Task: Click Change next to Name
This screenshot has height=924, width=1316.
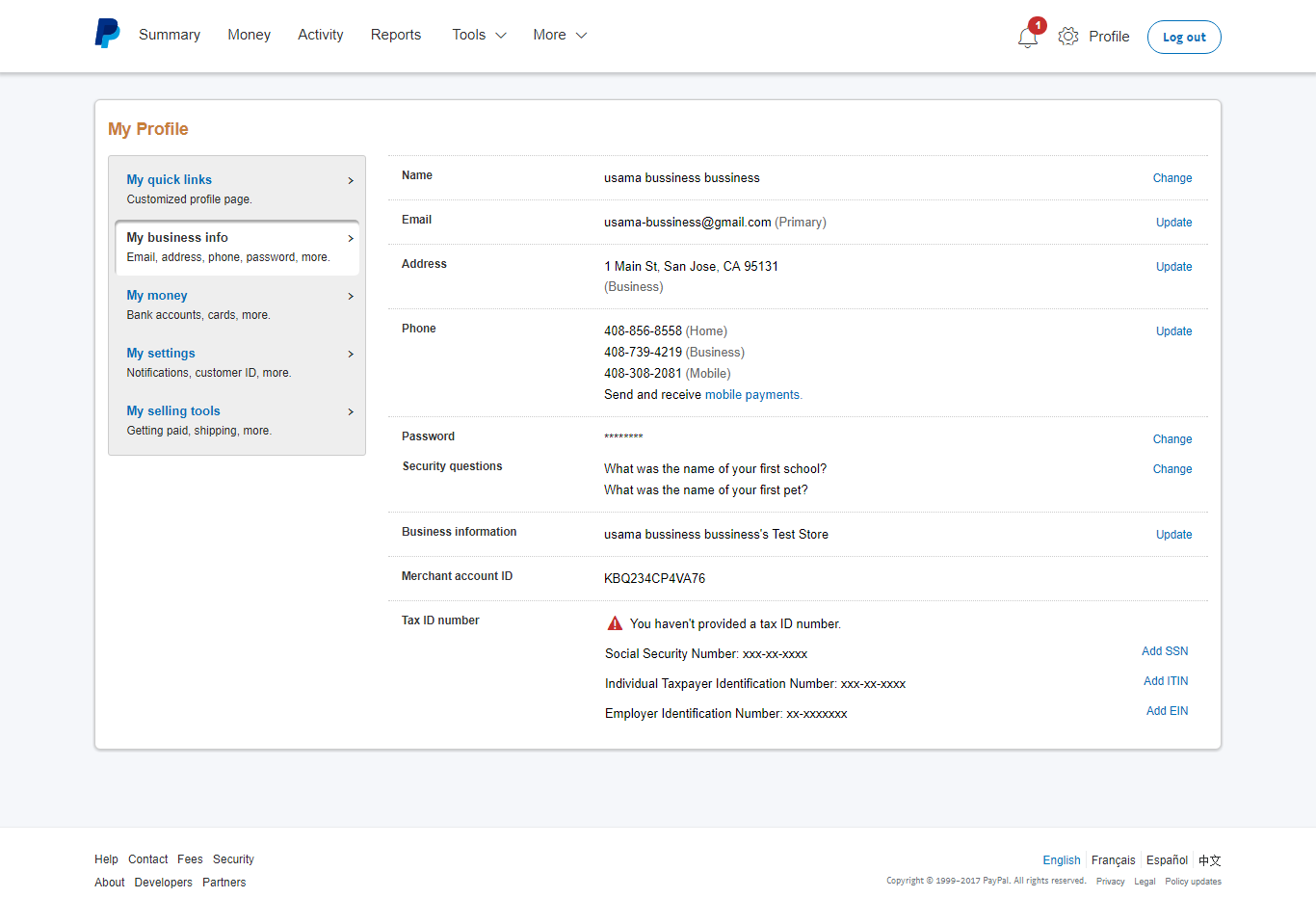Action: (x=1171, y=177)
